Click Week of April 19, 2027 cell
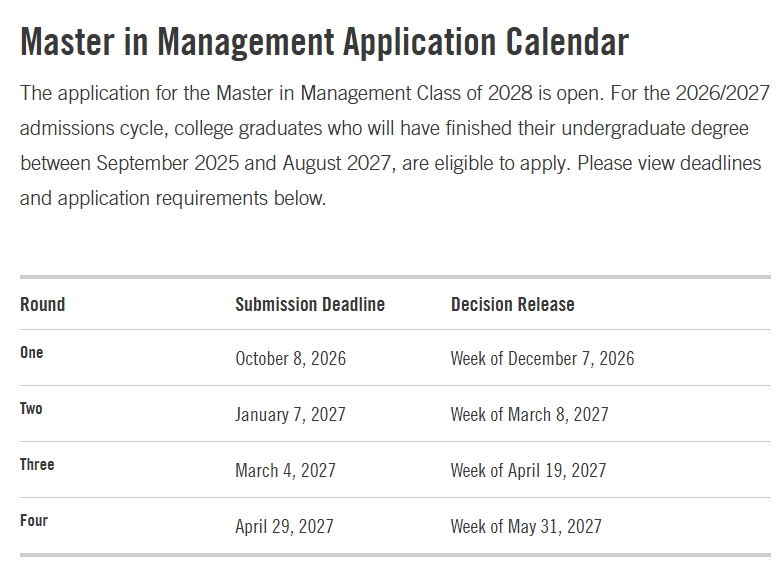This screenshot has height=566, width=781. tap(528, 470)
